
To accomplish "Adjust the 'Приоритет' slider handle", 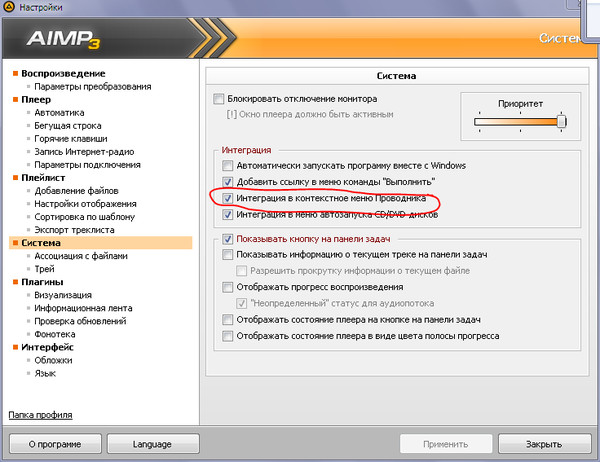I will (561, 122).
